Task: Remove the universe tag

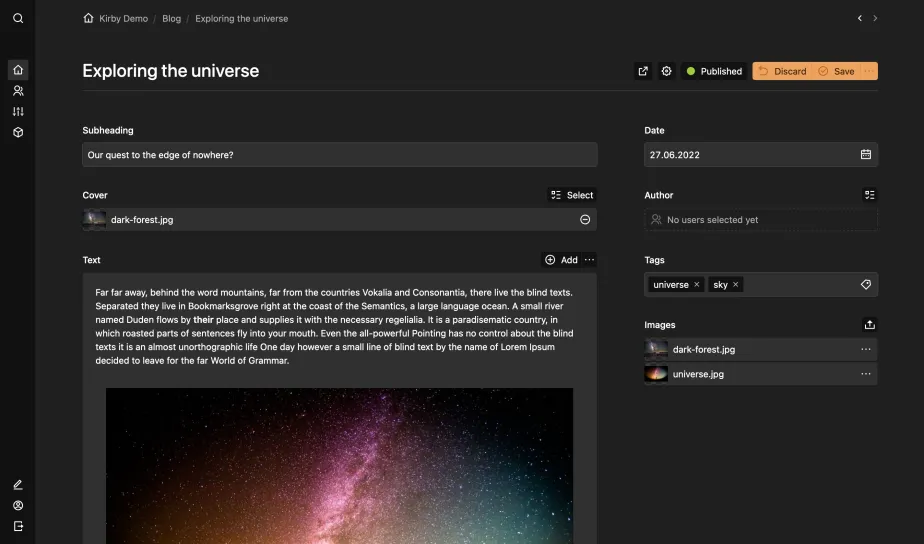Action: (x=697, y=285)
